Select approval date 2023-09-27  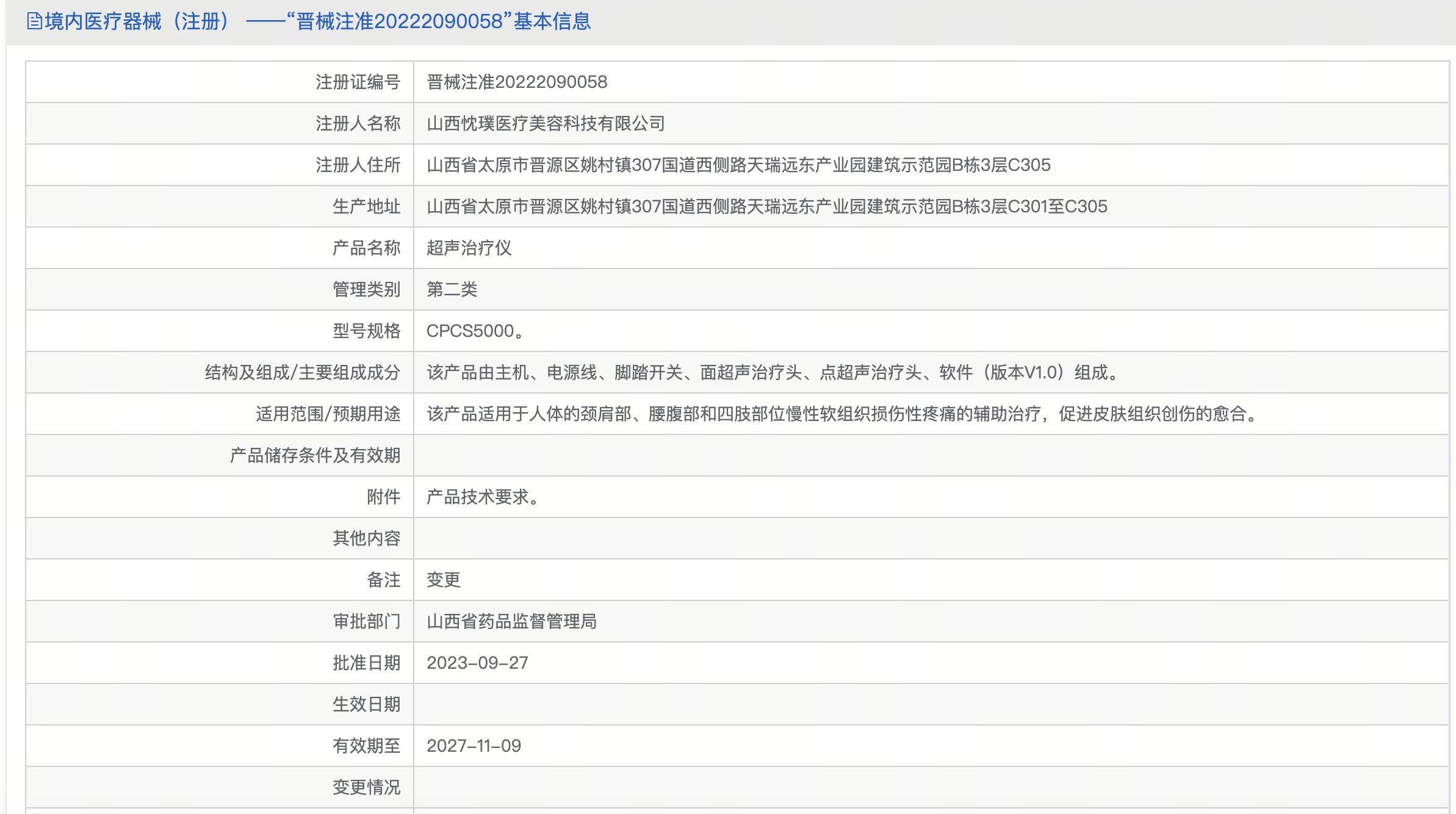pos(477,663)
